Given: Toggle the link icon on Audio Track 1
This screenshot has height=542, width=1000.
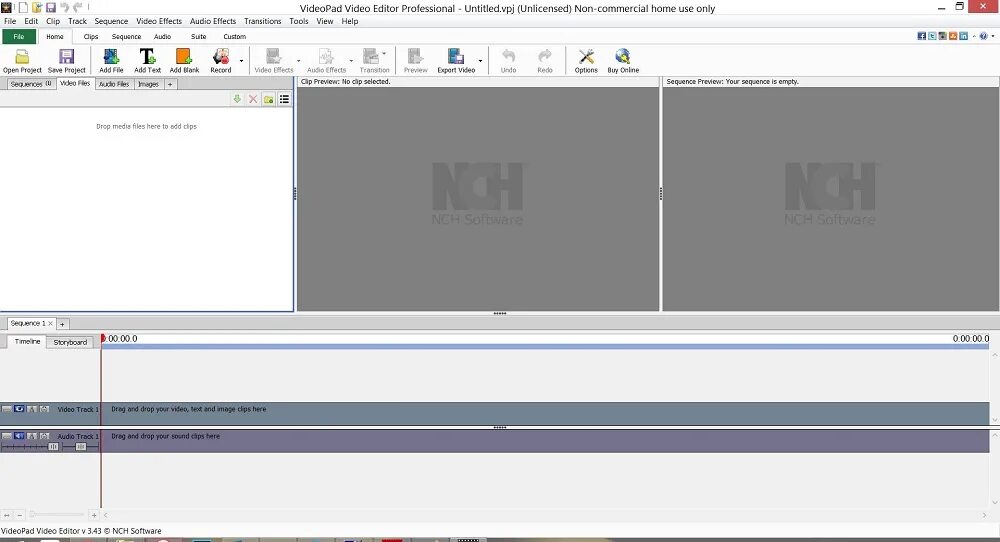Looking at the screenshot, I should (x=44, y=436).
